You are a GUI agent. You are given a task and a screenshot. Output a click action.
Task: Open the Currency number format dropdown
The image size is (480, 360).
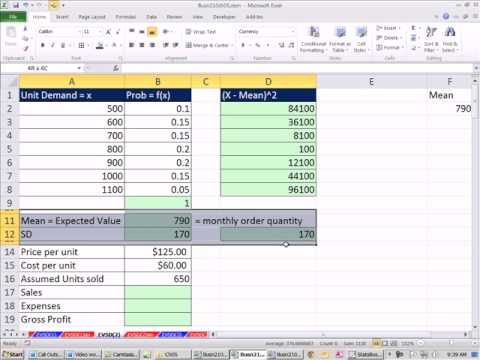pos(293,32)
